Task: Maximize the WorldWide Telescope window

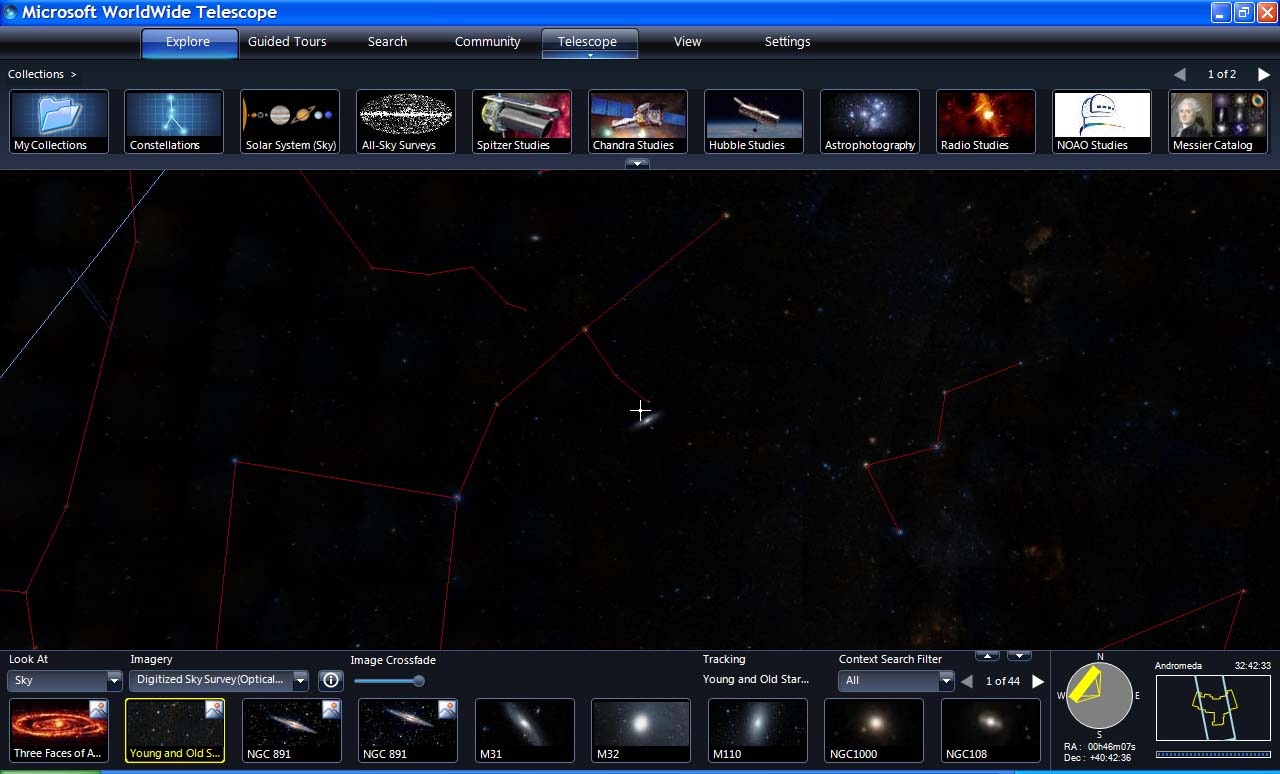Action: tap(1243, 13)
